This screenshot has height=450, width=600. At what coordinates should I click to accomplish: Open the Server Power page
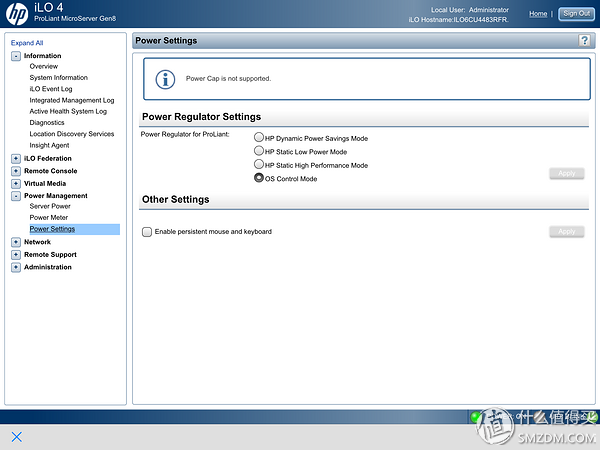50,206
